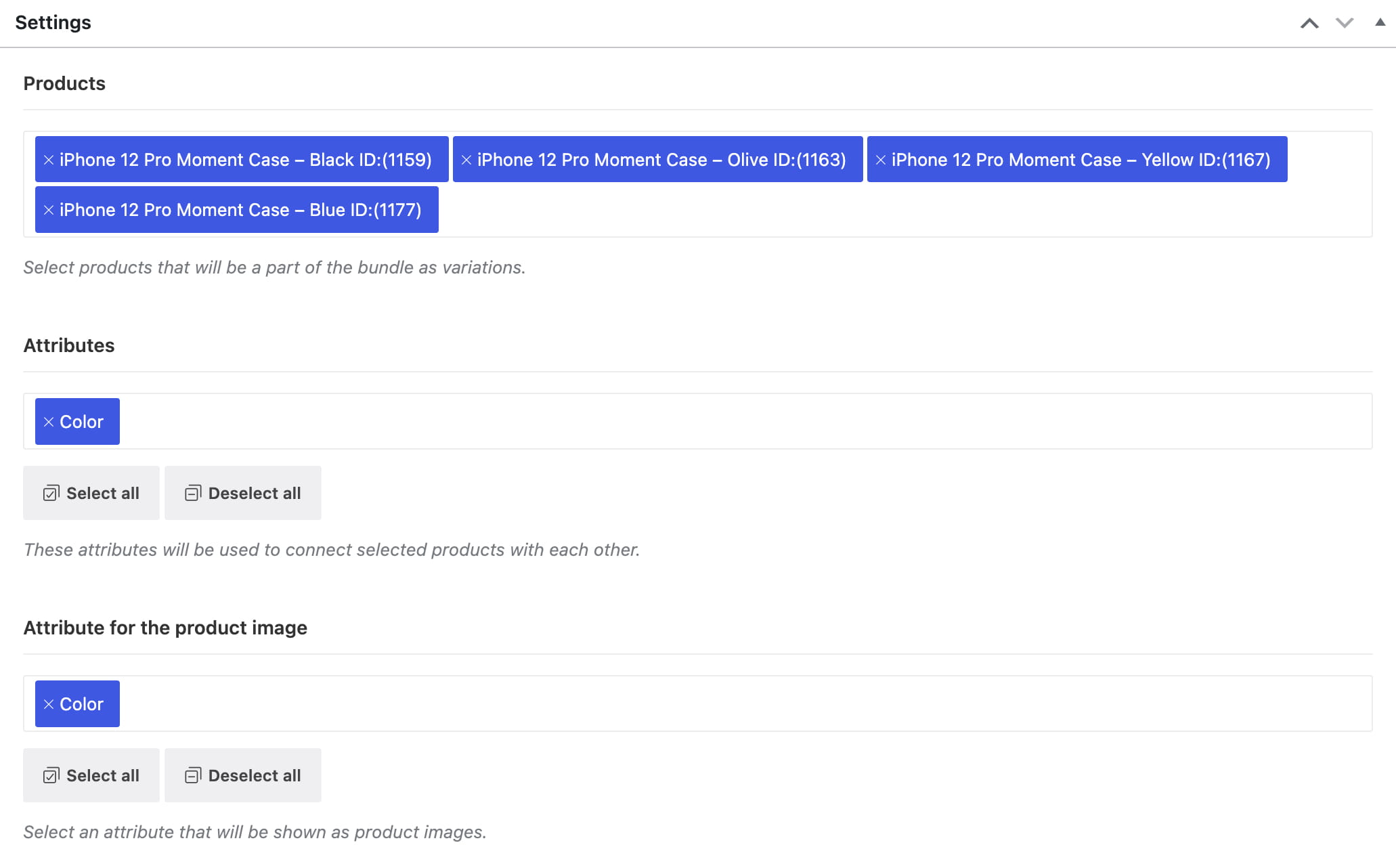Viewport: 1396px width, 868px height.
Task: Click the 'These attributes will be used' hint
Action: coord(332,550)
